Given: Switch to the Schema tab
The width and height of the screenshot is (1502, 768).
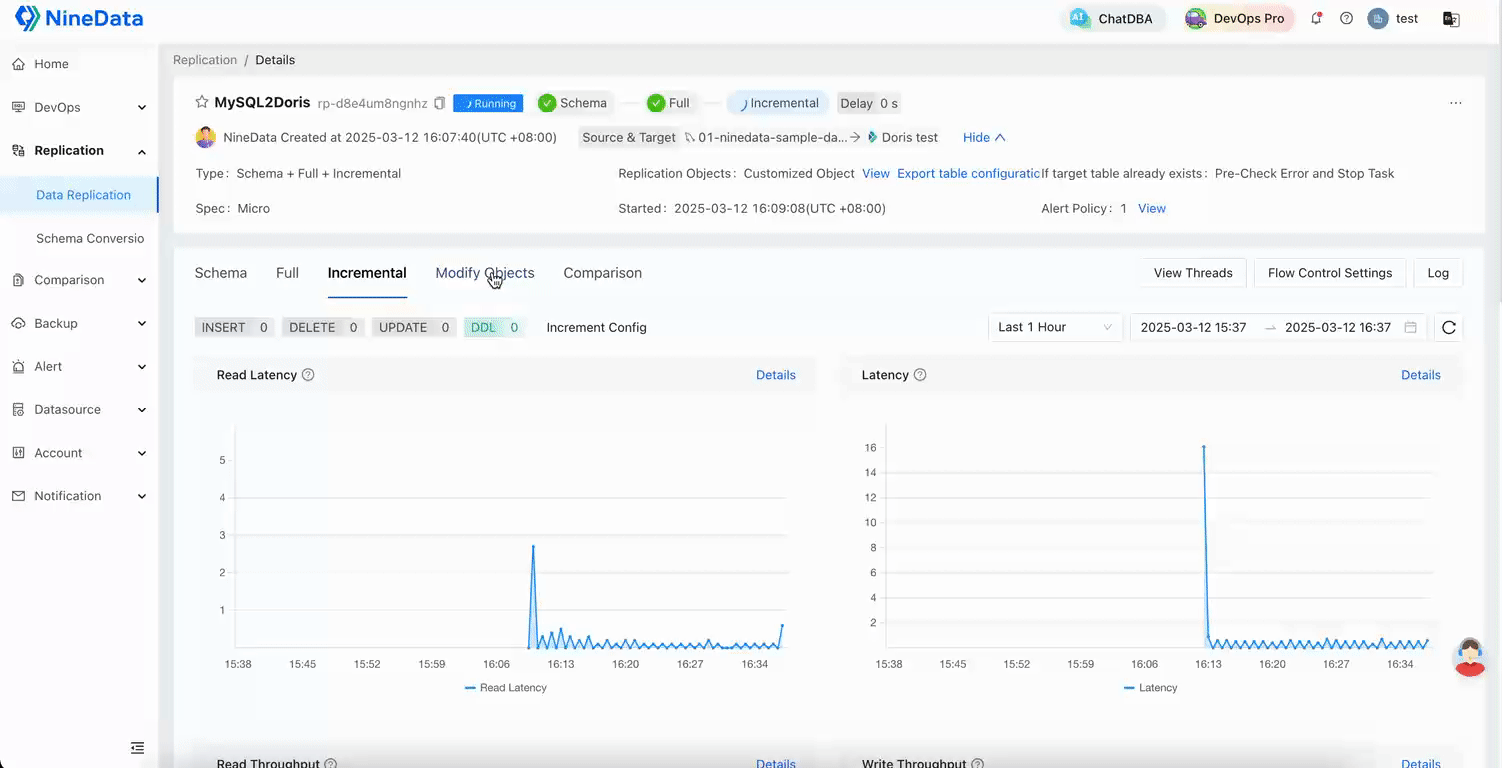Looking at the screenshot, I should [221, 273].
